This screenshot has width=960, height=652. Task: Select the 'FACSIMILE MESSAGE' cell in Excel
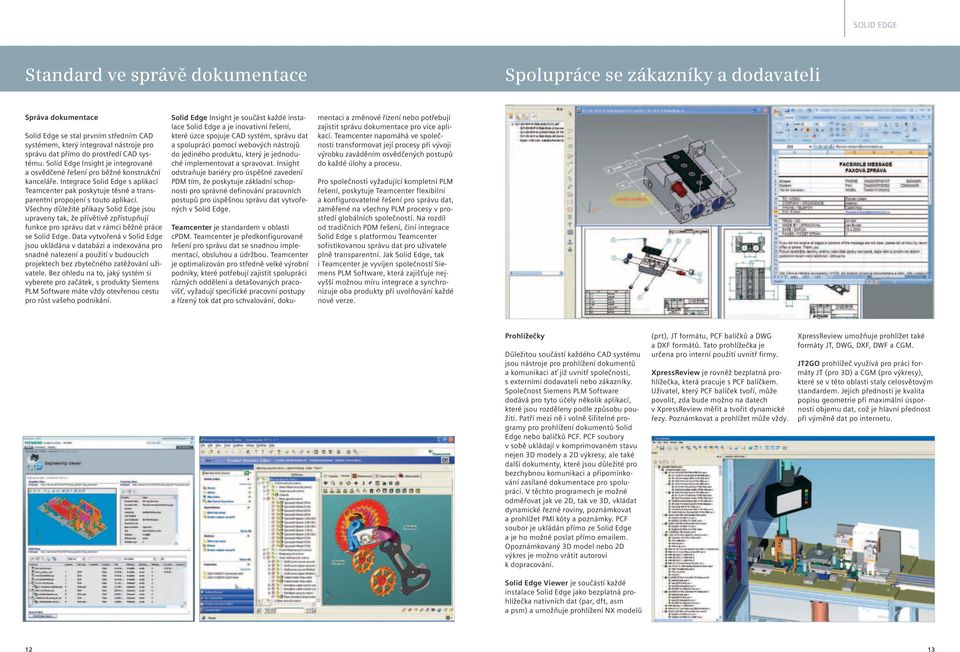click(865, 167)
